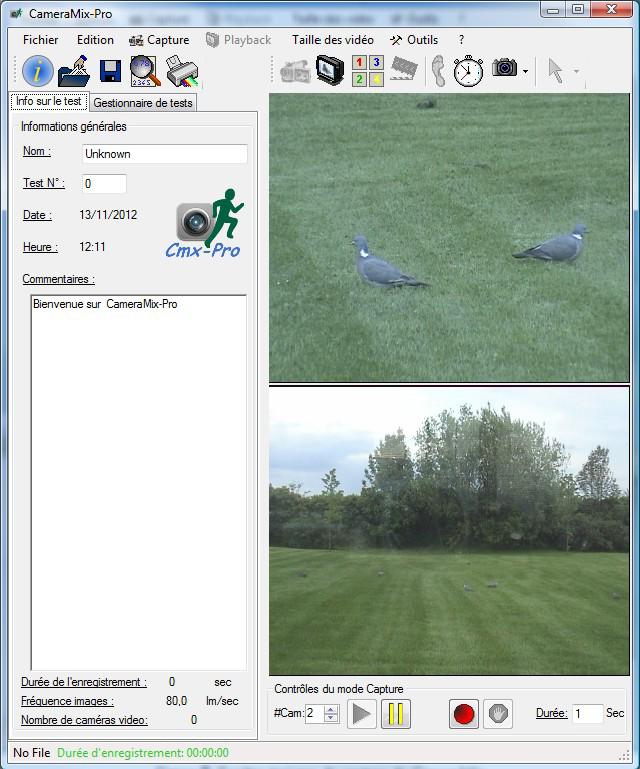Image resolution: width=640 pixels, height=769 pixels.
Task: Open the pointer tool dropdown arrow
Action: pyautogui.click(x=576, y=72)
